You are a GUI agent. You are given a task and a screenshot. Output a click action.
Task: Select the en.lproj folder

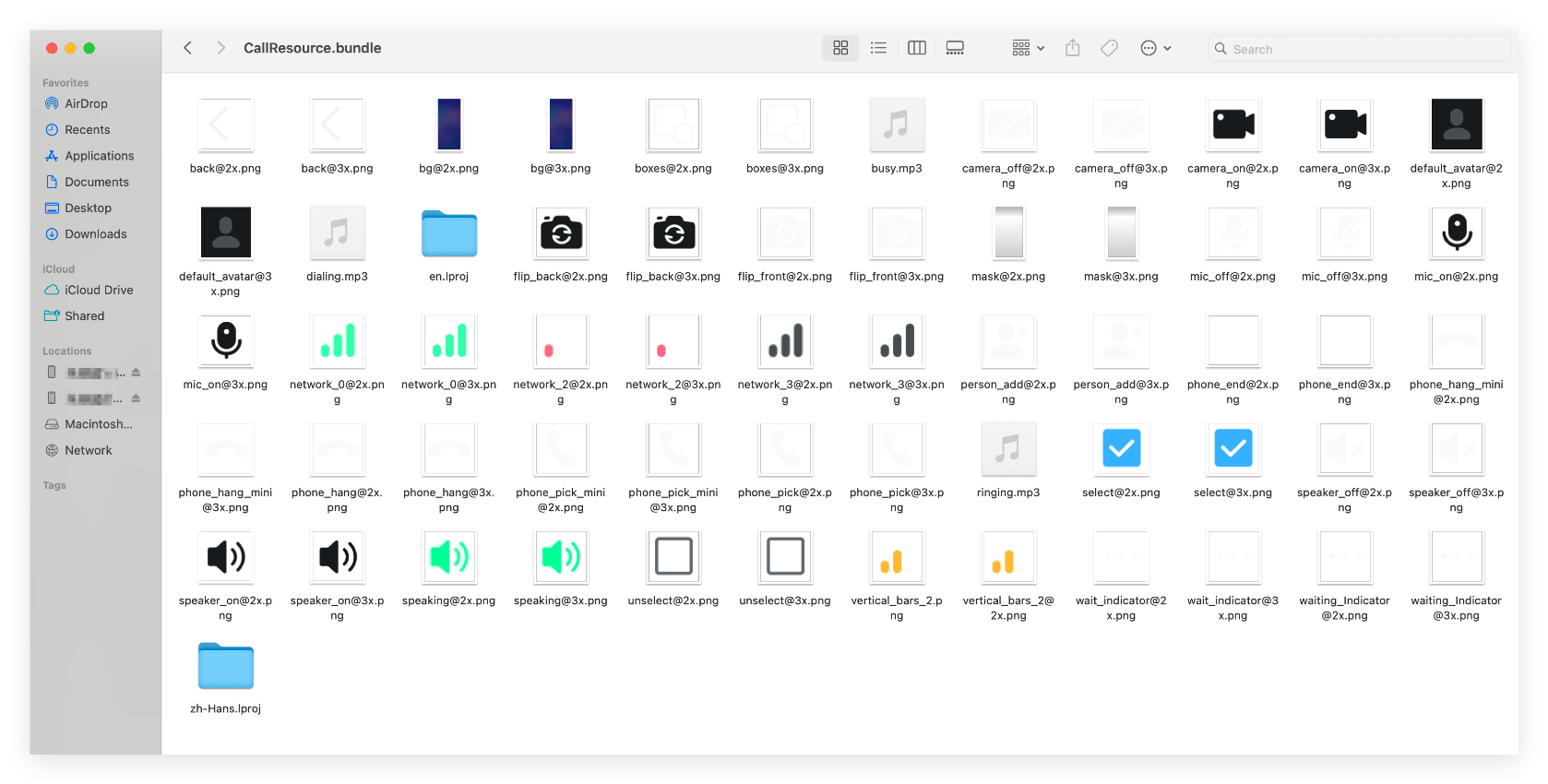tap(449, 233)
